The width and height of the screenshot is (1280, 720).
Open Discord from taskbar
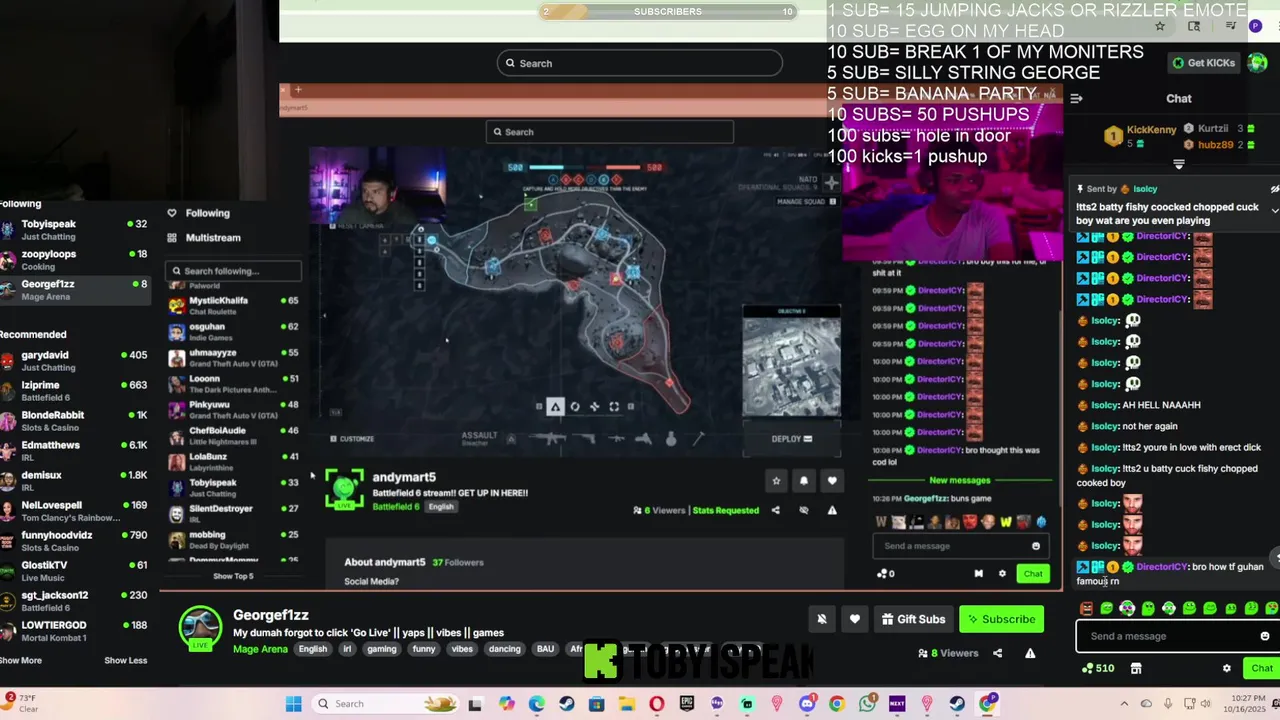click(807, 704)
